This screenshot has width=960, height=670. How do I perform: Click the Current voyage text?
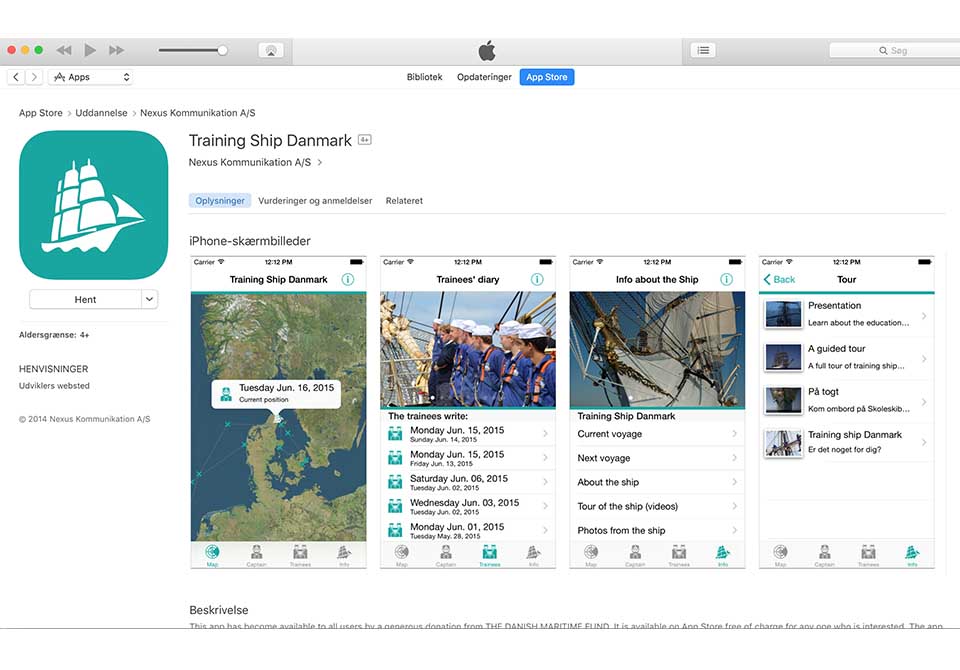609,434
